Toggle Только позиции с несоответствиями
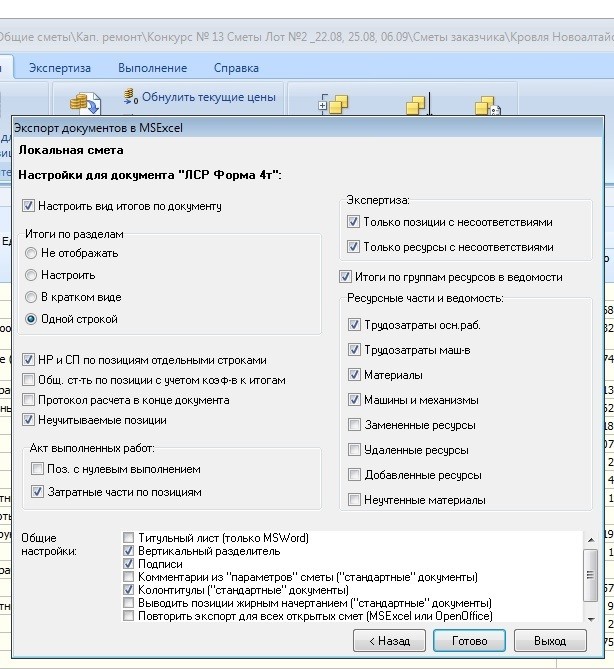Screen dimensions: 614x669 [353, 222]
